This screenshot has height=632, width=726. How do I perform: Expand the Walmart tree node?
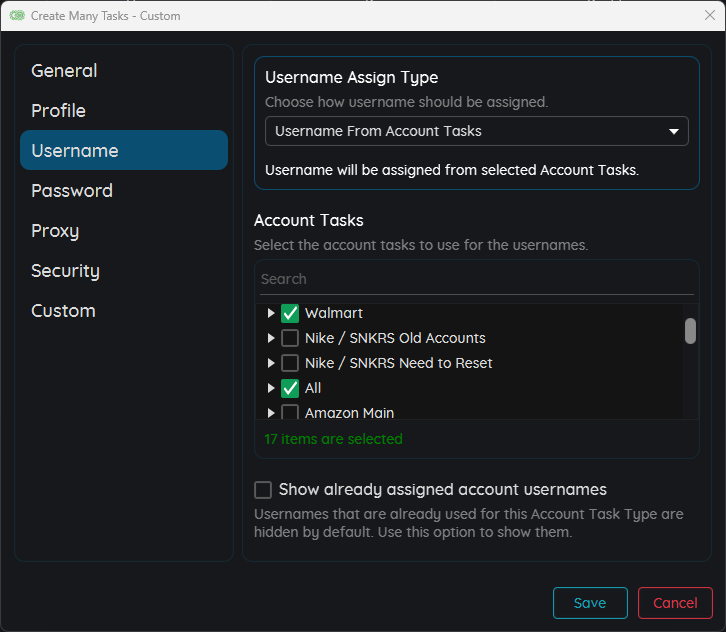[x=271, y=313]
